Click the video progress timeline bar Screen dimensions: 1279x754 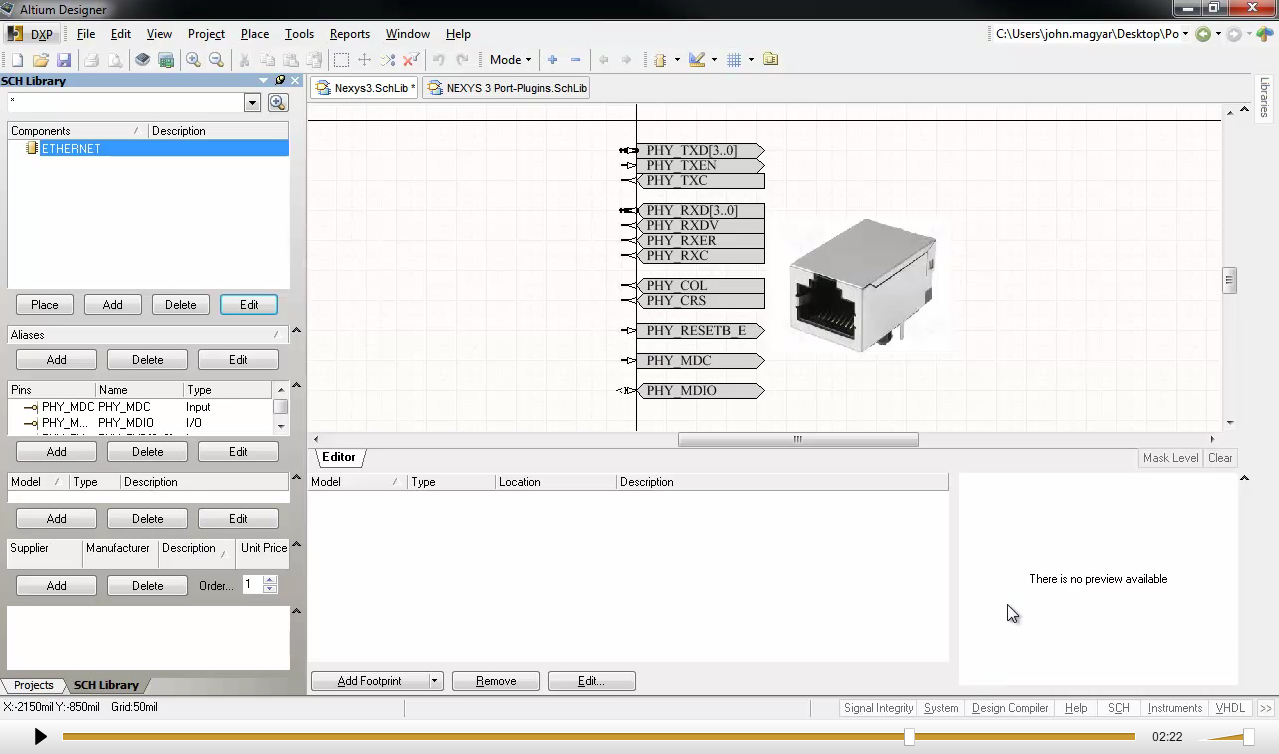point(598,737)
